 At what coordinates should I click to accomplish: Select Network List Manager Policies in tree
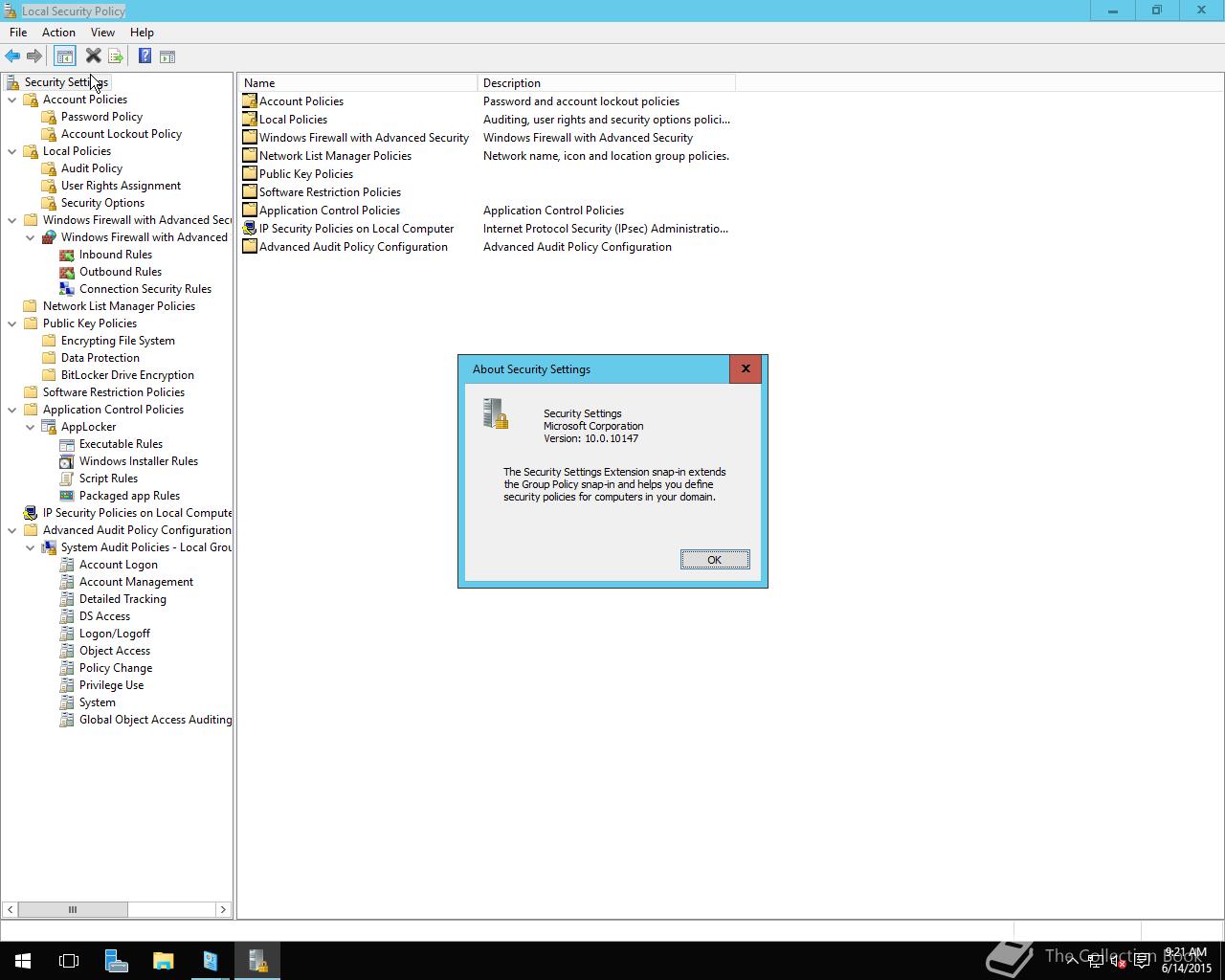119,306
